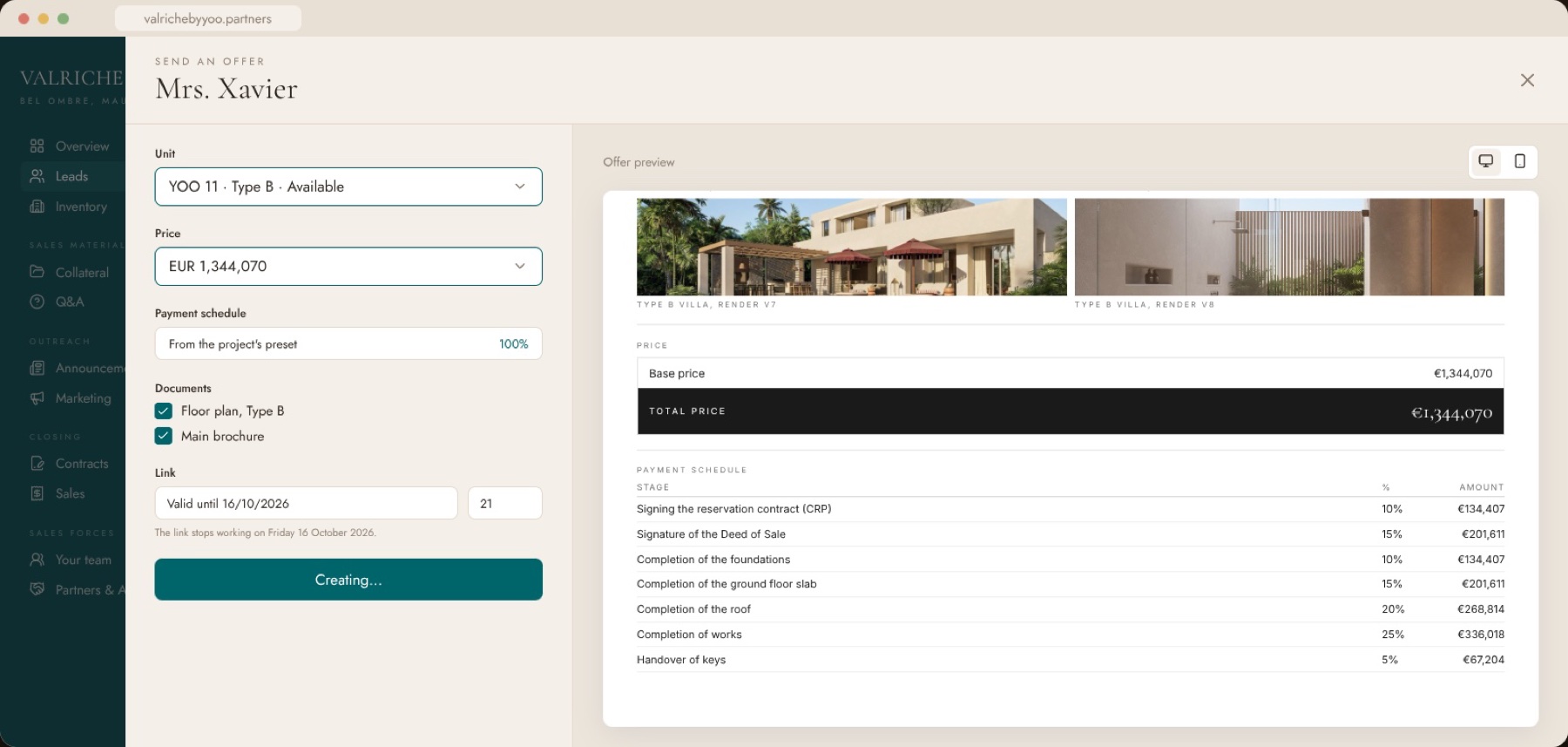Open Your team page
Screen dimensions: 1568x747
[72, 560]
